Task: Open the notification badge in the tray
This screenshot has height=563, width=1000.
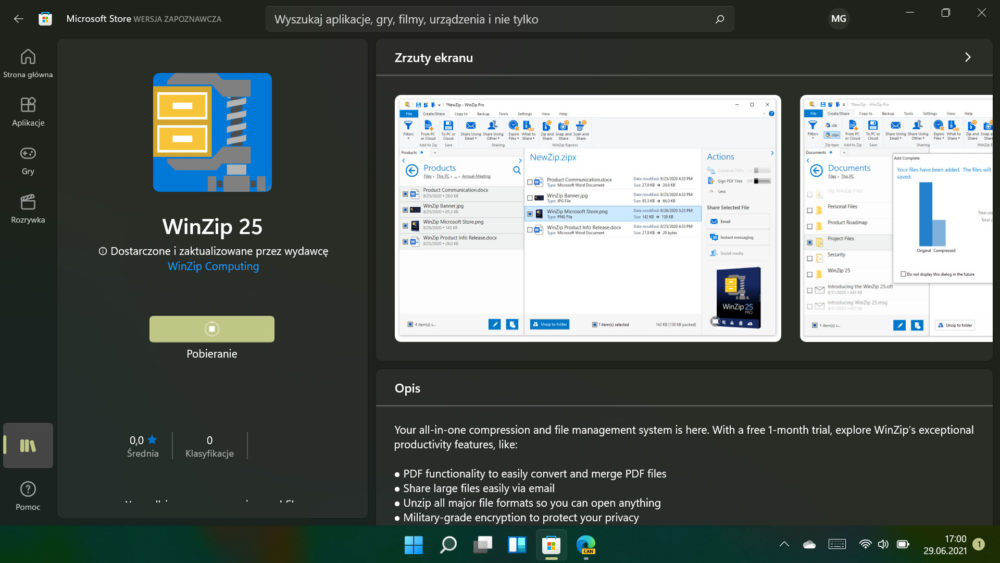Action: pyautogui.click(x=979, y=545)
